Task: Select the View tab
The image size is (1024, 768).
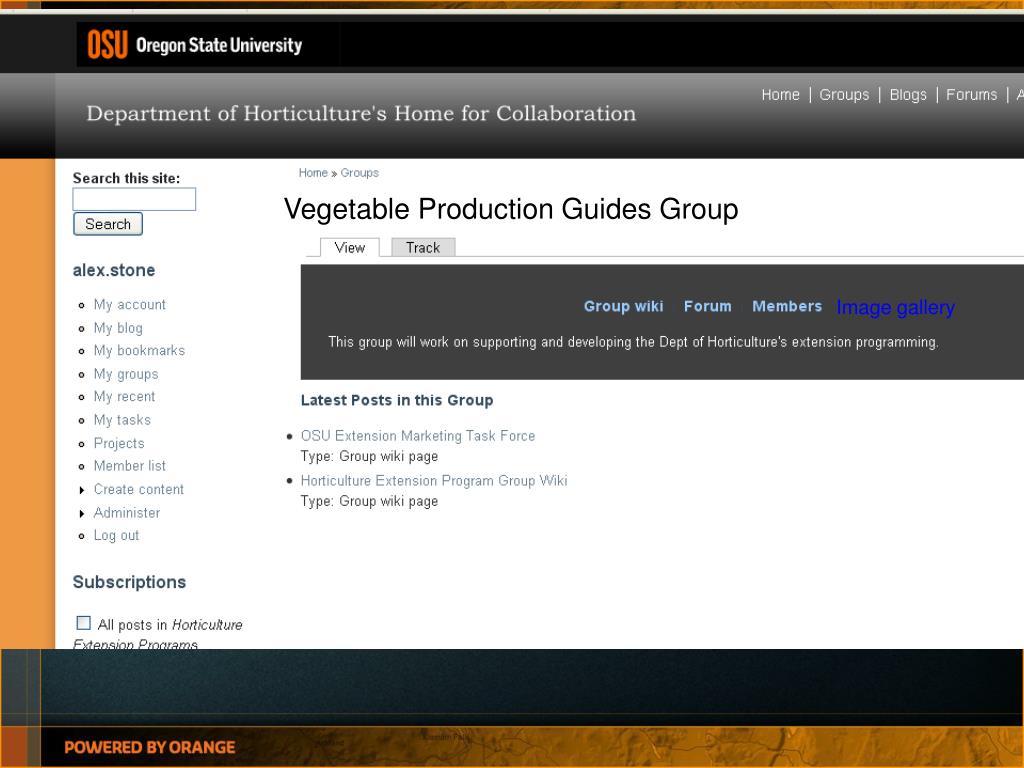Action: click(x=349, y=248)
